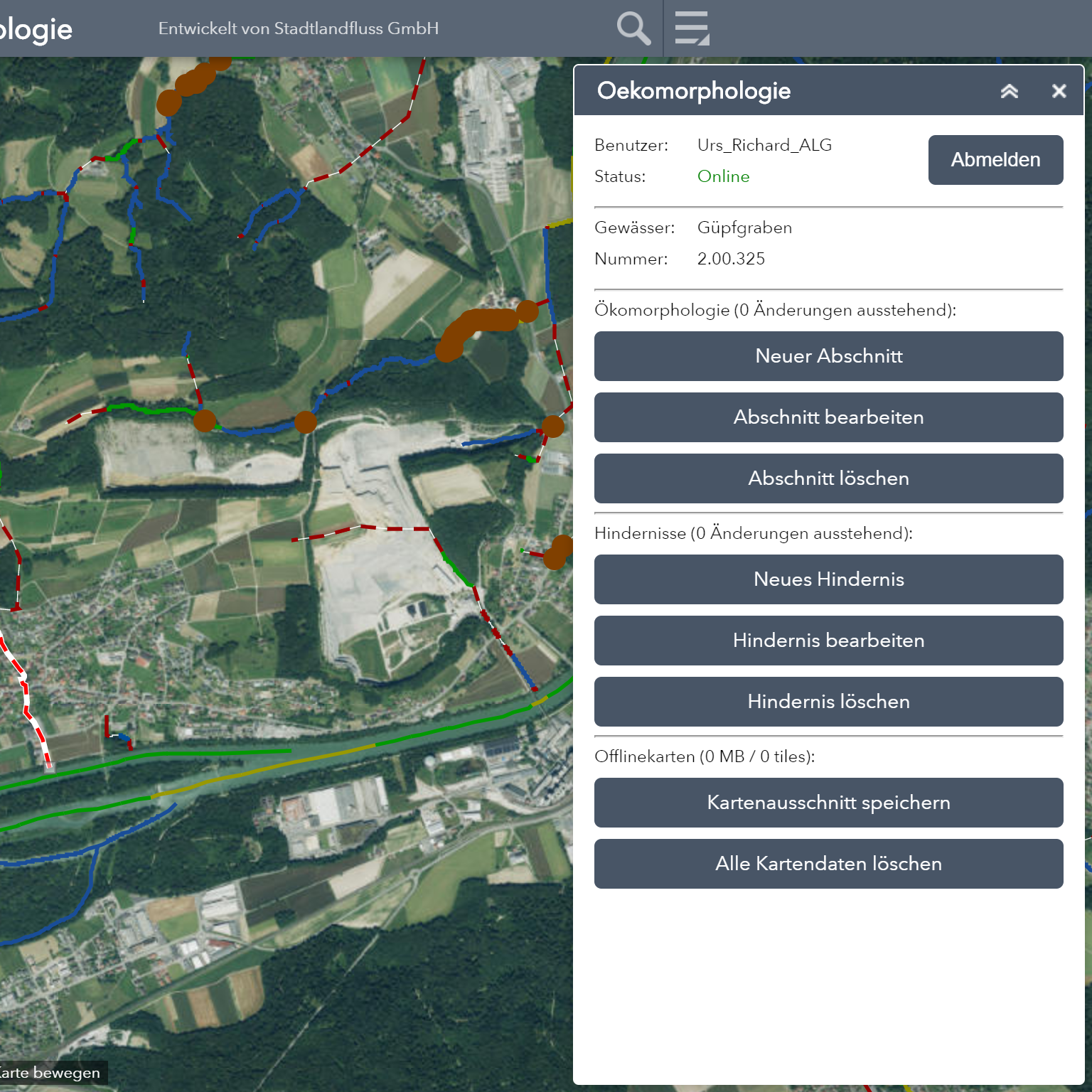This screenshot has height=1092, width=1092.
Task: Click Alle Kartendaten löschen
Action: point(828,864)
